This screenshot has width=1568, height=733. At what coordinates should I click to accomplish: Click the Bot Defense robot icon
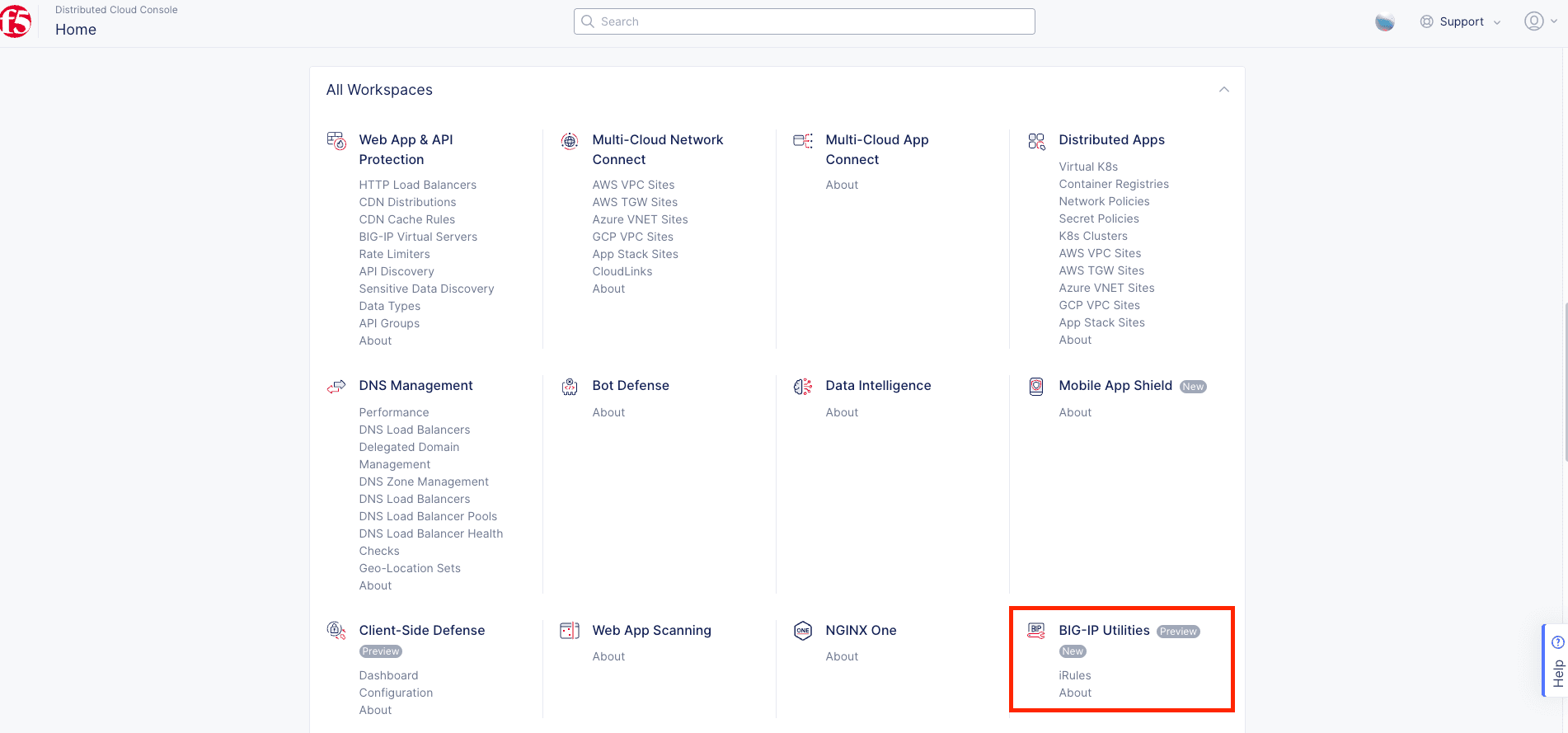tap(570, 387)
